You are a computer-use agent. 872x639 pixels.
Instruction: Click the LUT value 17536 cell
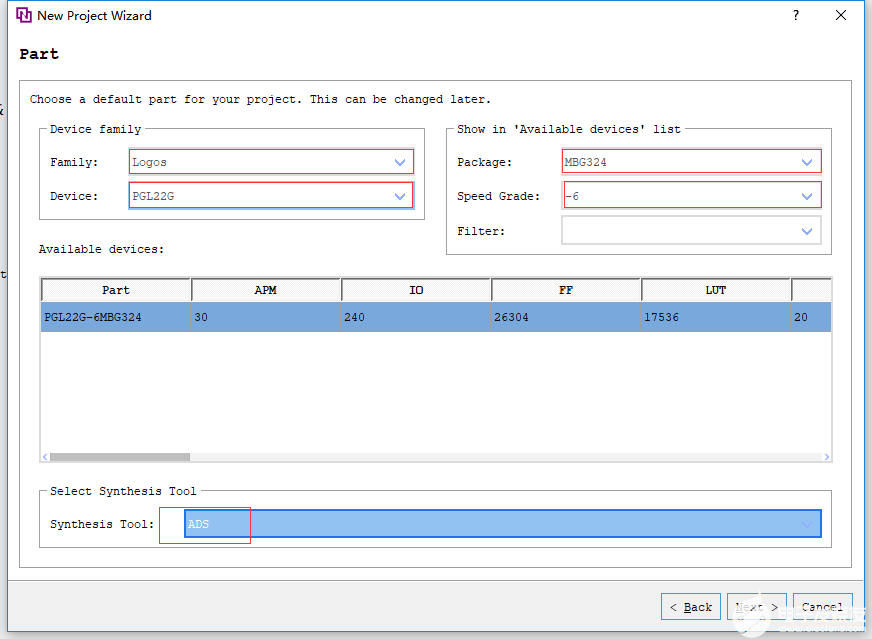click(716, 317)
